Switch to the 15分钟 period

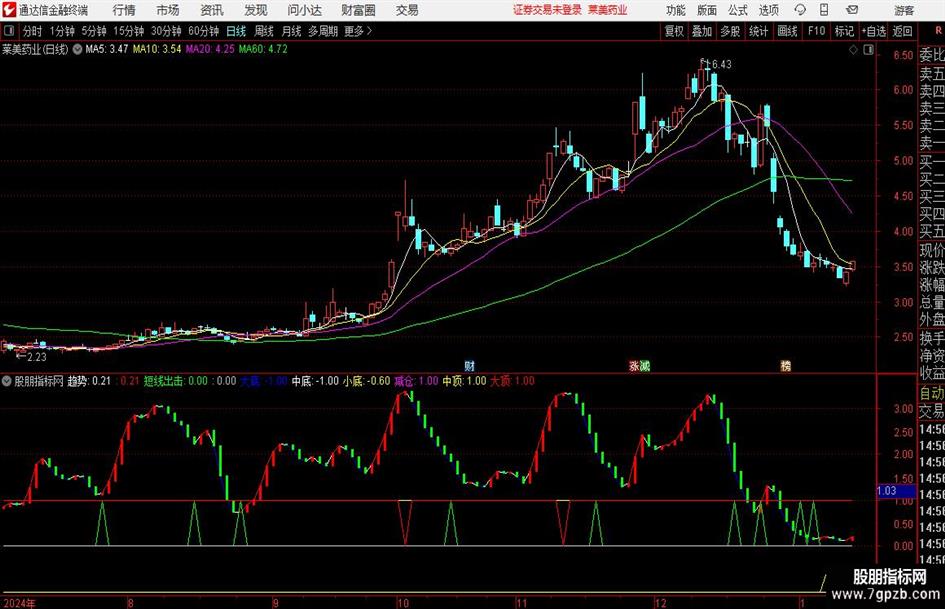(129, 31)
